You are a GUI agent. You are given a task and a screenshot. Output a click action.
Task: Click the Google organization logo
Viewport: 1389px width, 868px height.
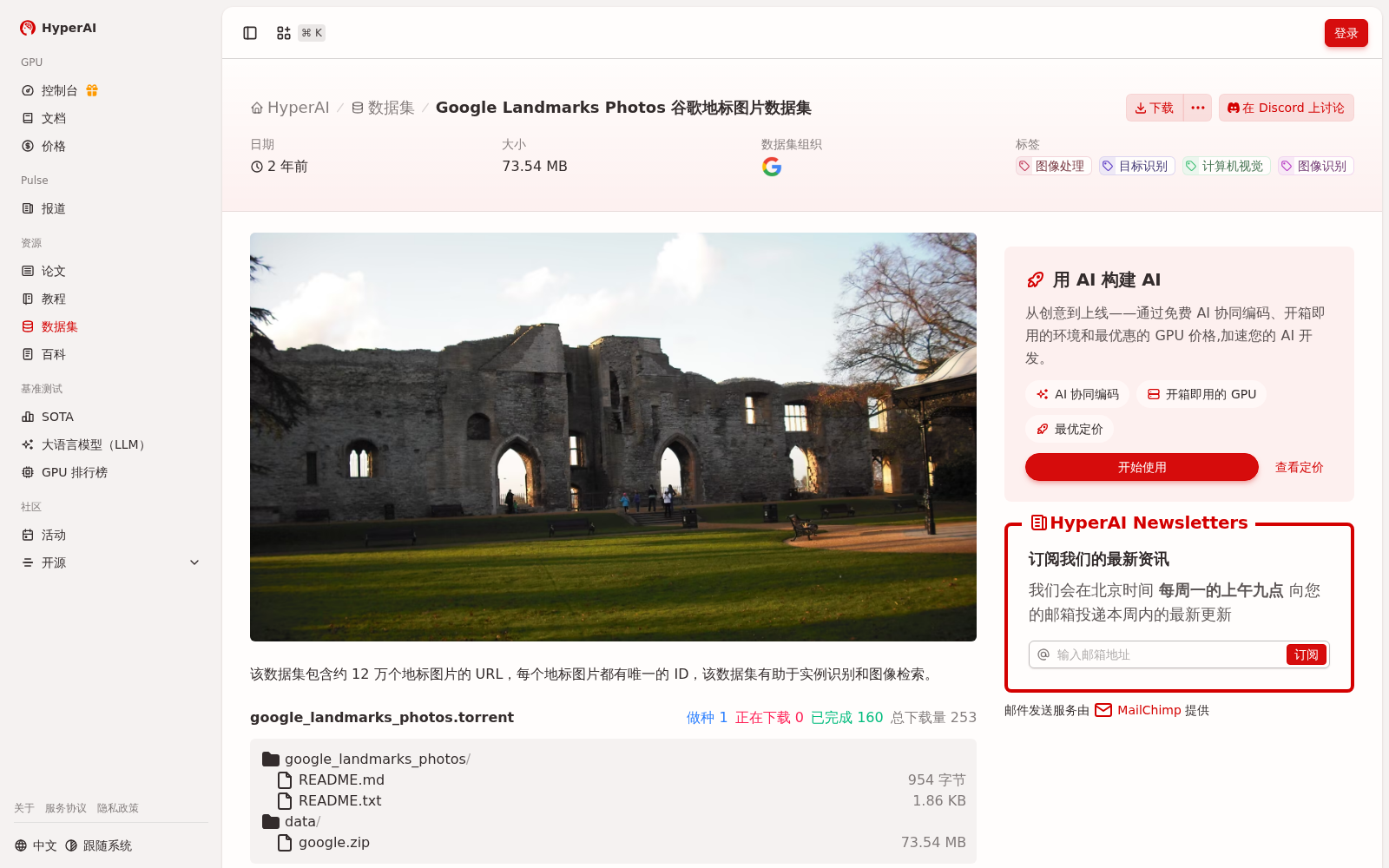pyautogui.click(x=772, y=167)
